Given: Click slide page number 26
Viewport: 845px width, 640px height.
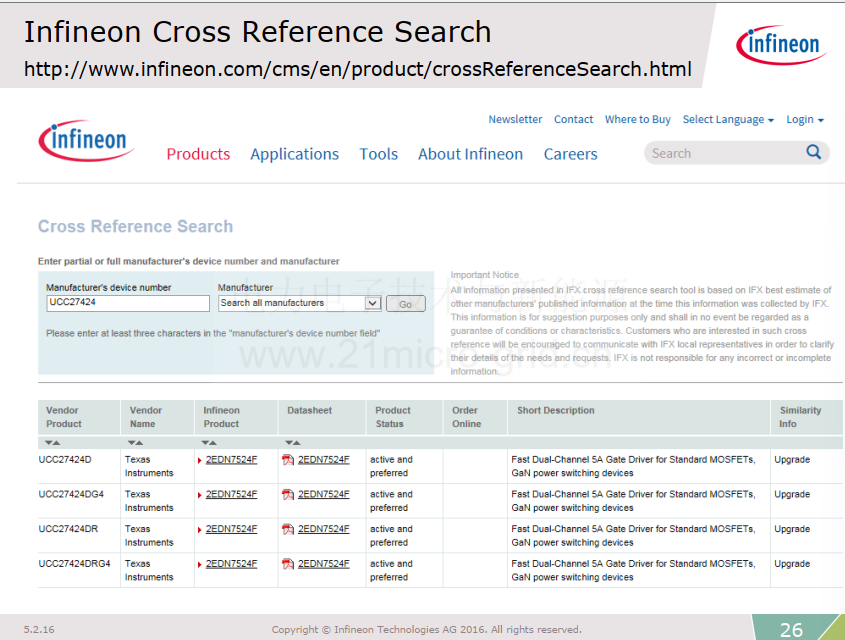Looking at the screenshot, I should 791,629.
